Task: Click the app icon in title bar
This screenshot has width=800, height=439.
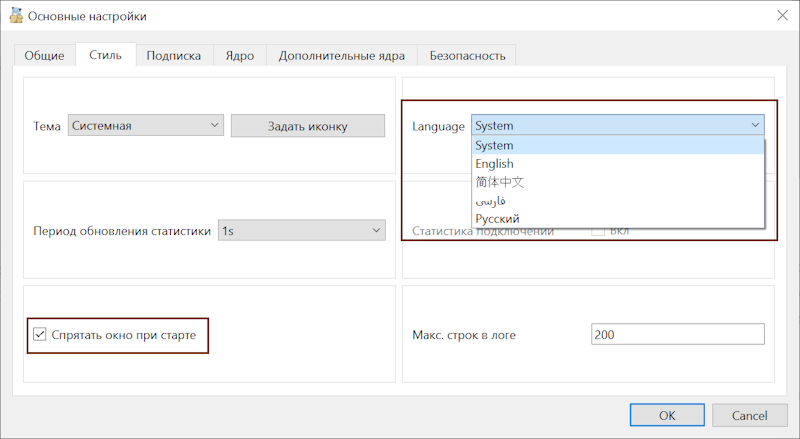Action: click(15, 15)
